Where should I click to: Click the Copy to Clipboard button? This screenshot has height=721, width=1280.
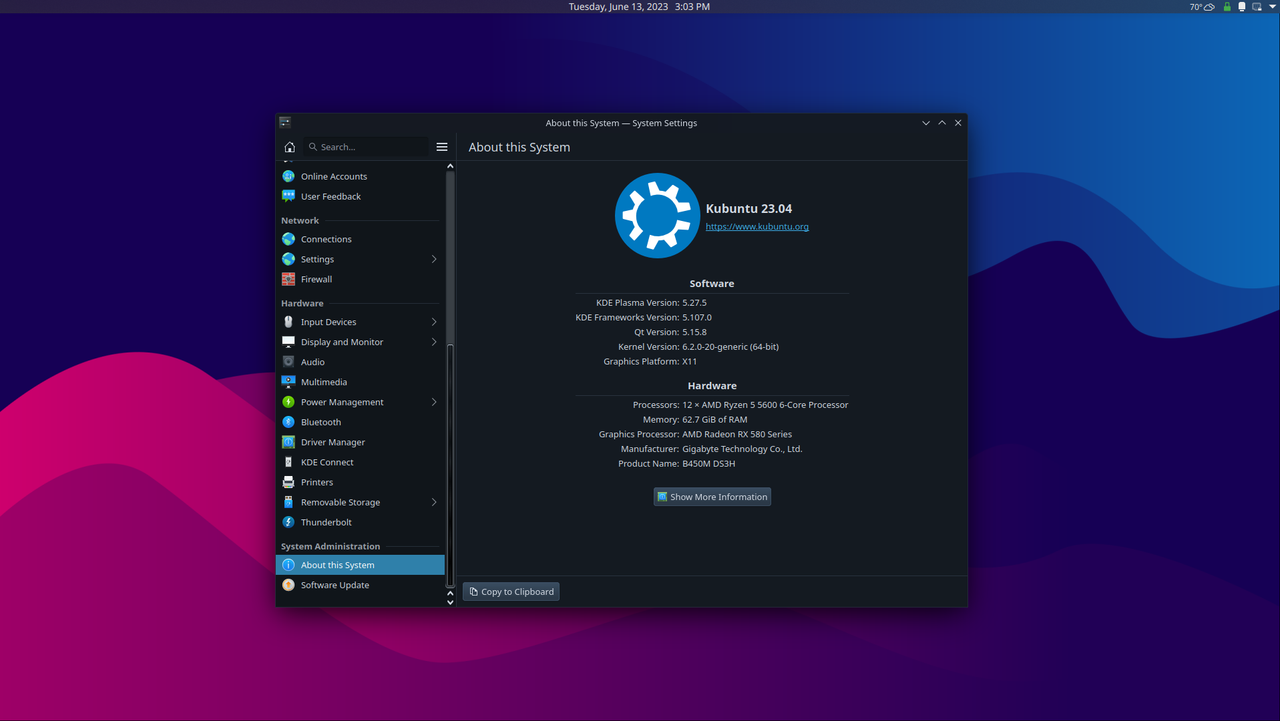click(511, 592)
